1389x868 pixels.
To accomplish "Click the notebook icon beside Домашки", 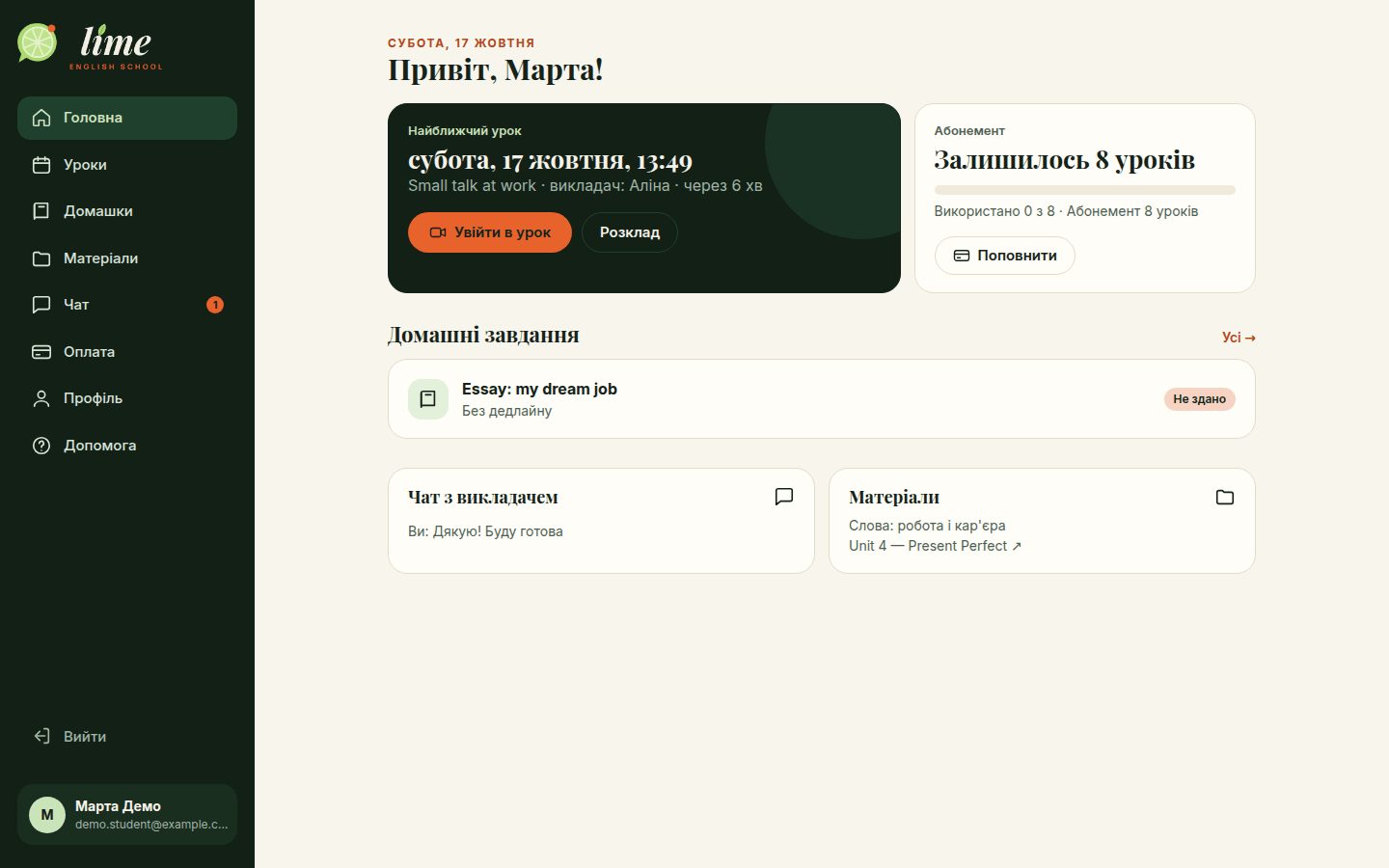I will [41, 211].
